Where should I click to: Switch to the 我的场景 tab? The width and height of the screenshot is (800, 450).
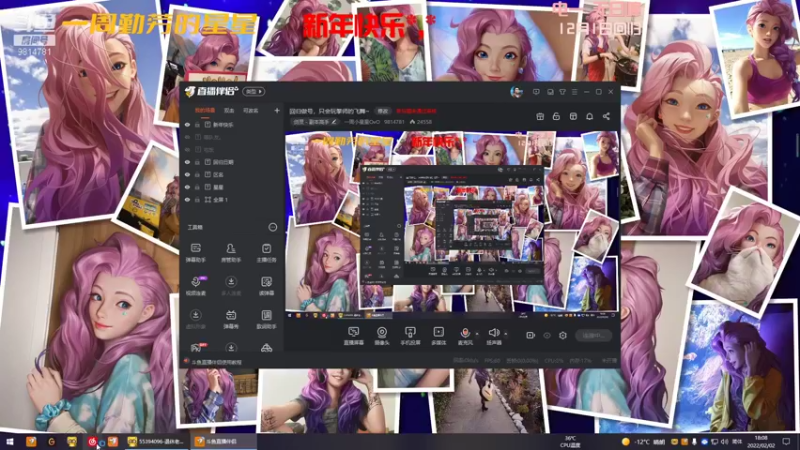(x=205, y=110)
